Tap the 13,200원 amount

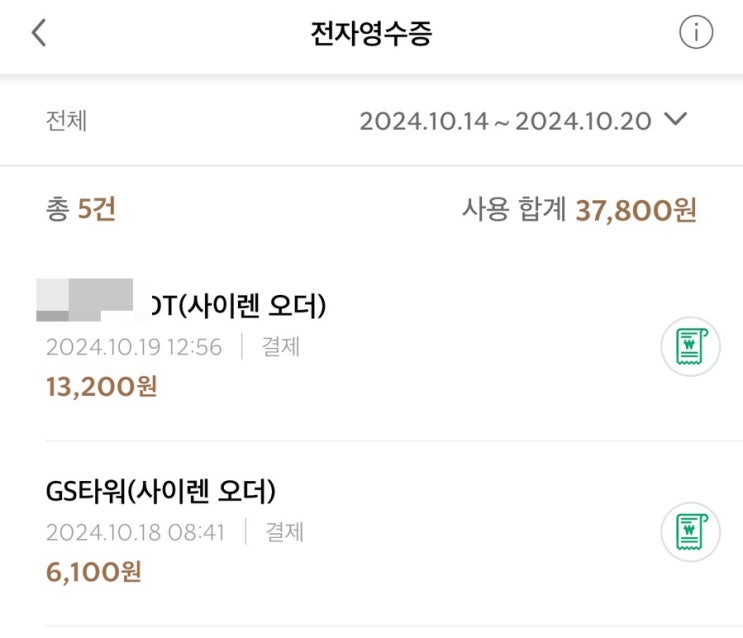(x=101, y=387)
